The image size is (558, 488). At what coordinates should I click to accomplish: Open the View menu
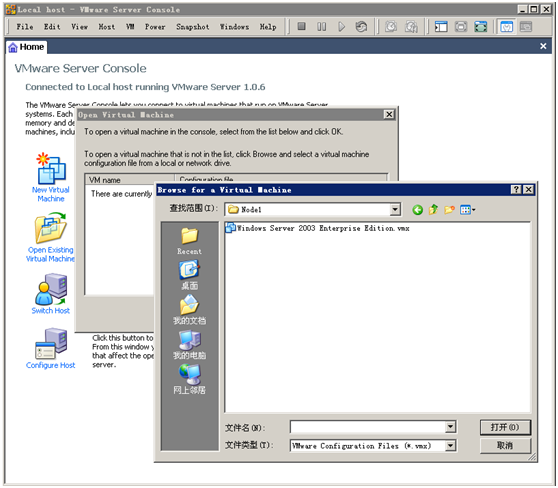(79, 27)
